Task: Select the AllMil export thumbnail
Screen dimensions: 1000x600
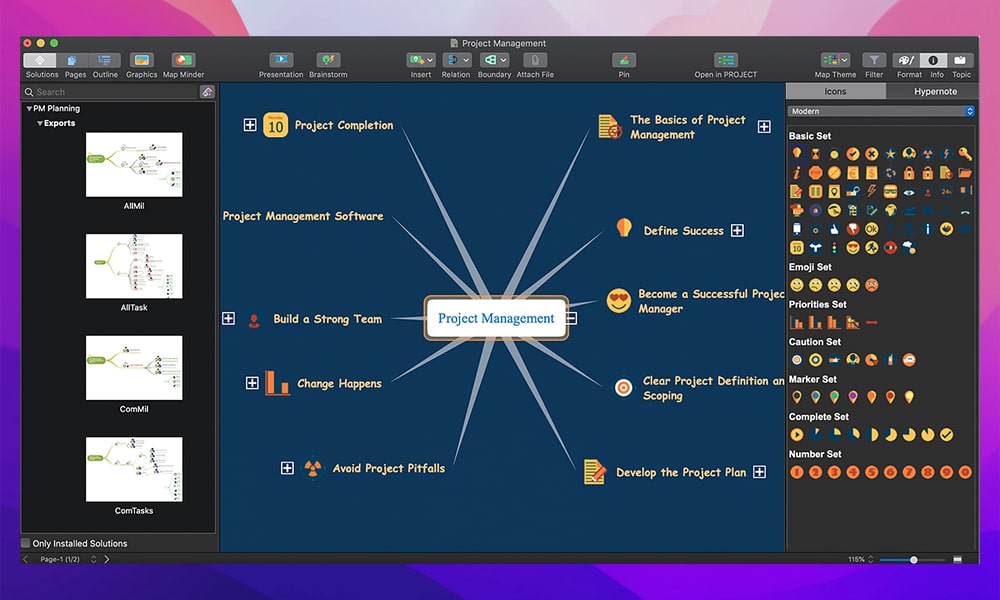Action: pos(134,165)
